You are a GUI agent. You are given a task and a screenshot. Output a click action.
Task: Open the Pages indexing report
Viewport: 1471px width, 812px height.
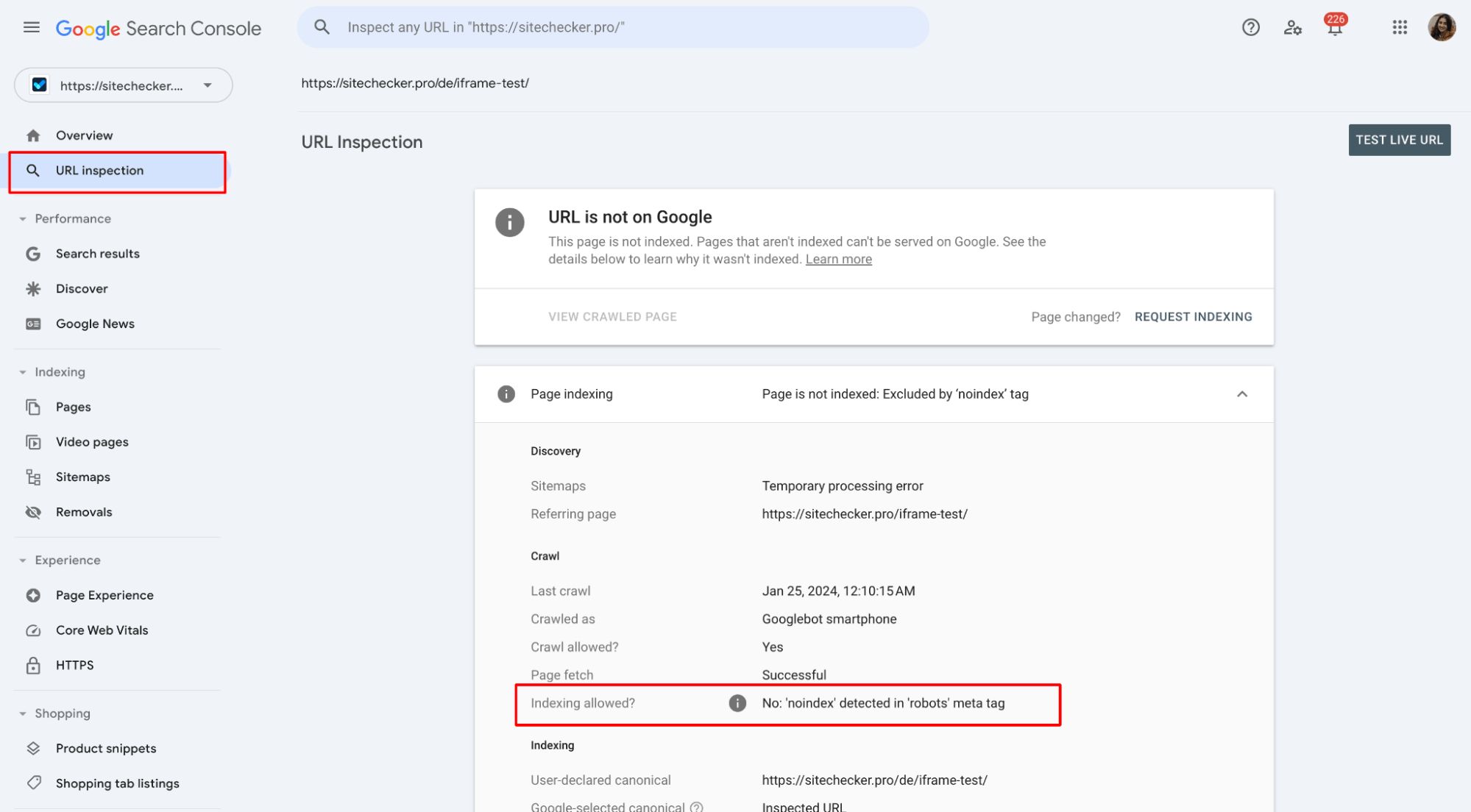[x=73, y=407]
